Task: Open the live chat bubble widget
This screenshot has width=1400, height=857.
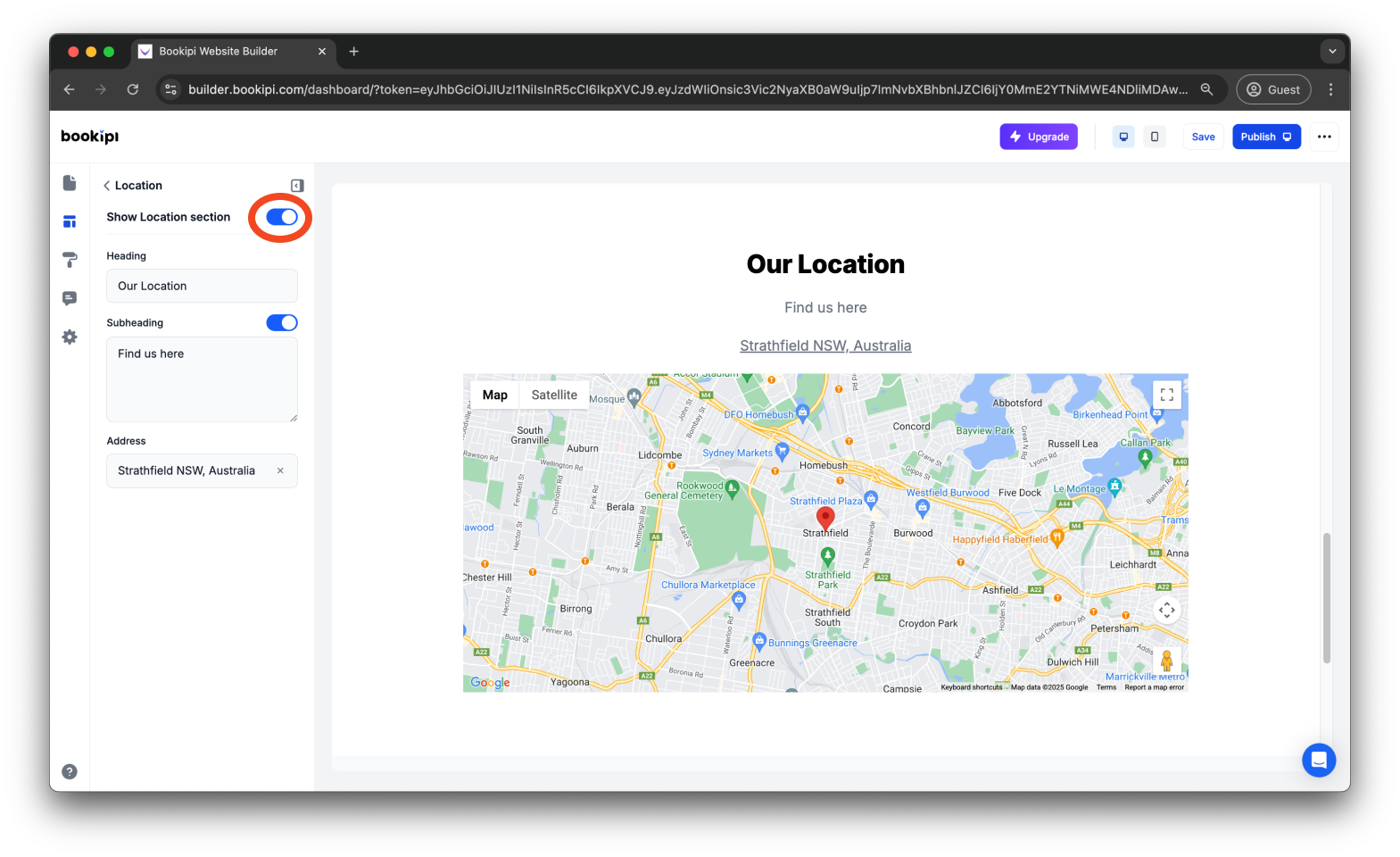Action: tap(1319, 761)
